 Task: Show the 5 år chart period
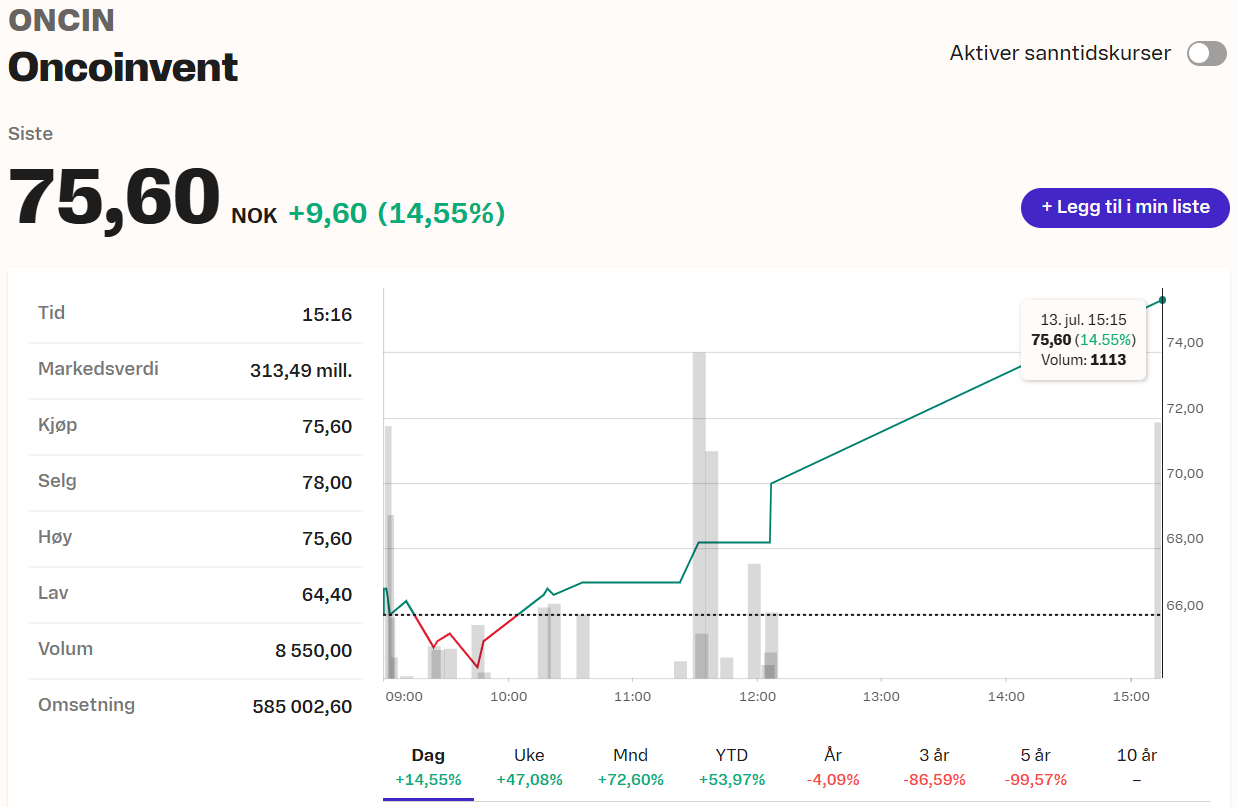1035,768
